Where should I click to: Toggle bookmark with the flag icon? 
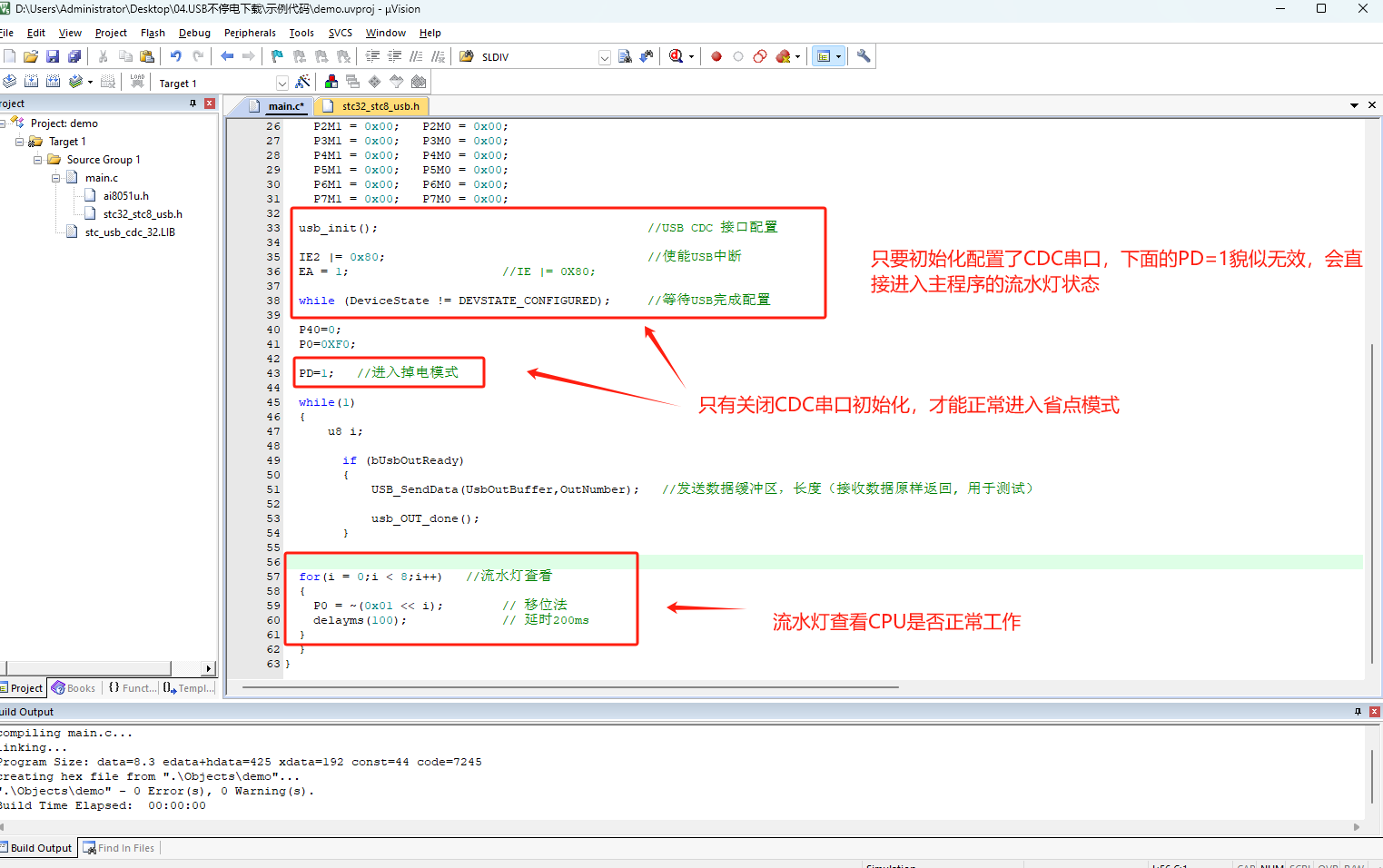277,56
